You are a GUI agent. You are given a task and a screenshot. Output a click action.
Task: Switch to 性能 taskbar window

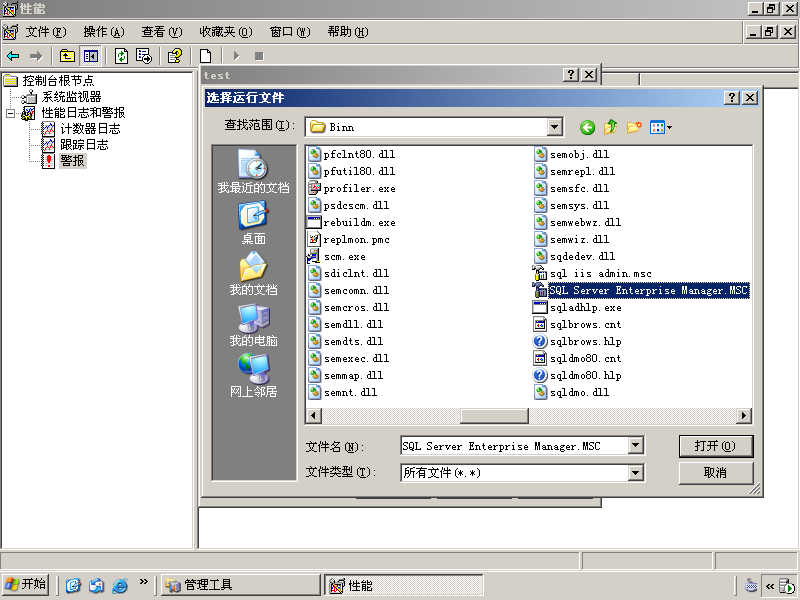click(x=404, y=585)
